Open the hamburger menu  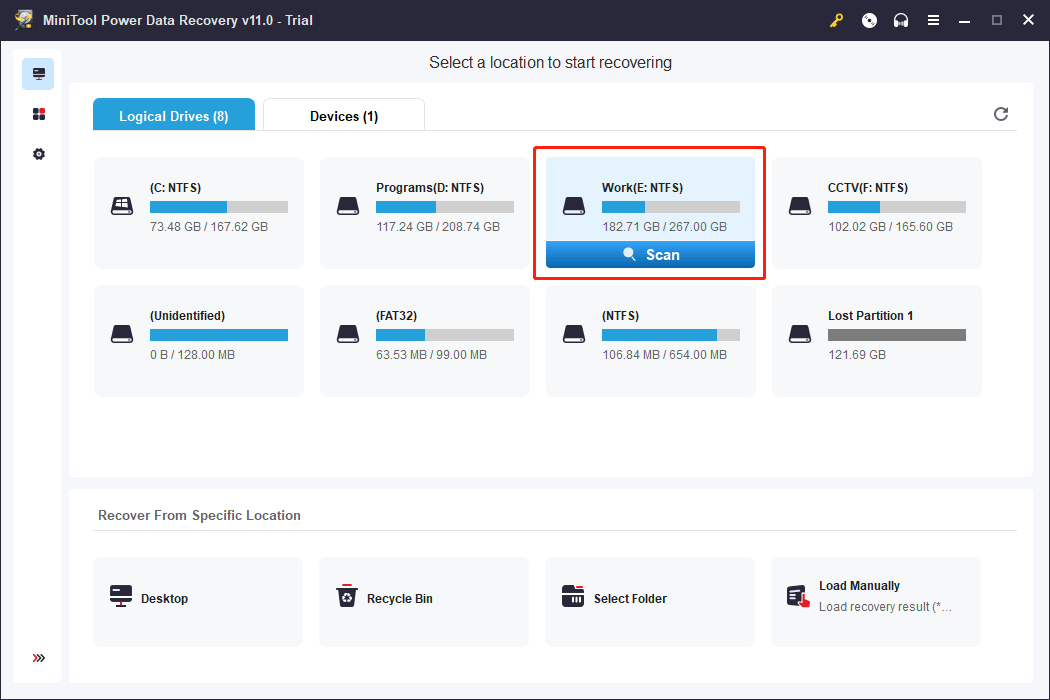pos(933,20)
